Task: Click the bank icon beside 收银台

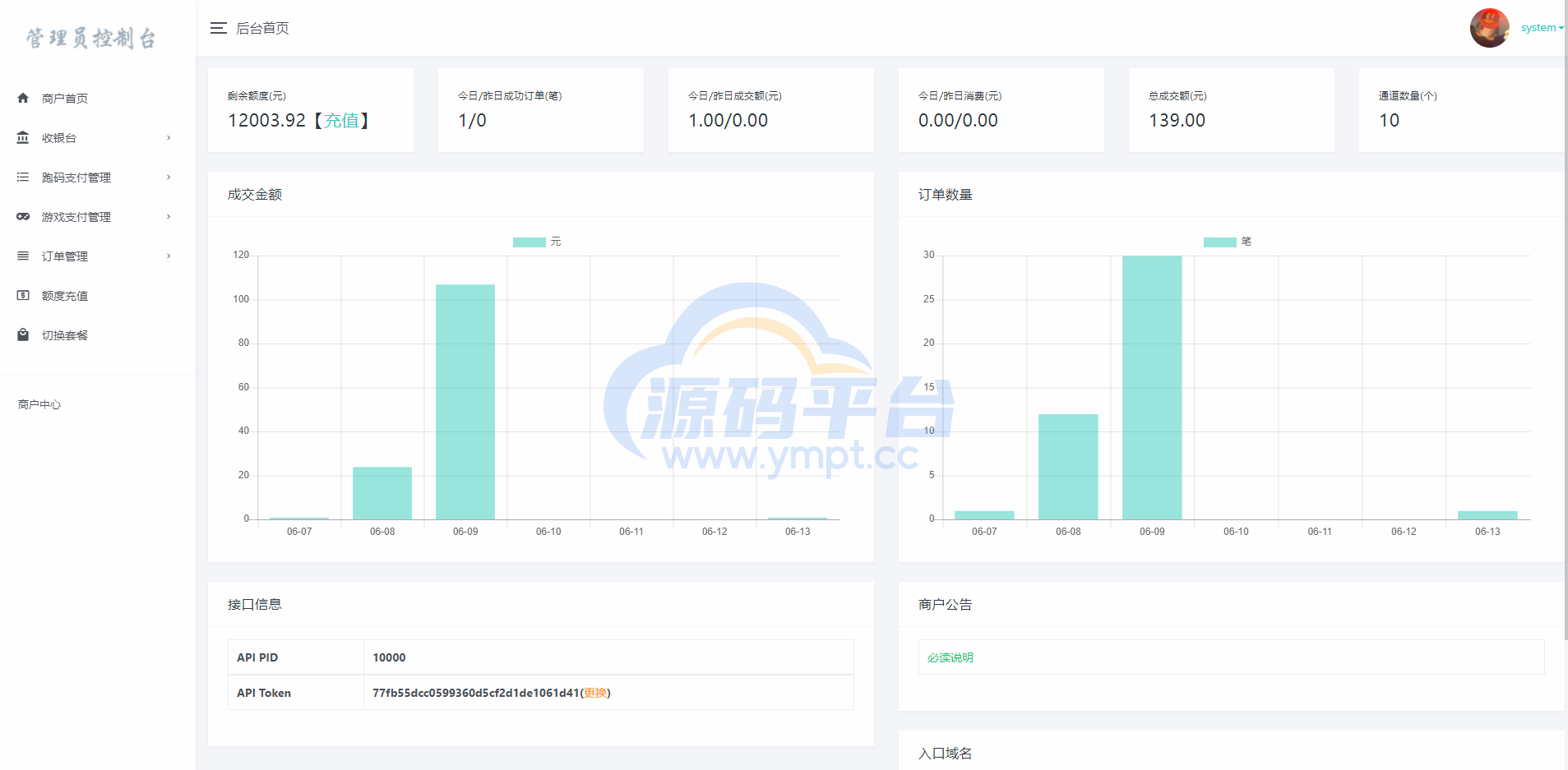Action: click(x=23, y=137)
